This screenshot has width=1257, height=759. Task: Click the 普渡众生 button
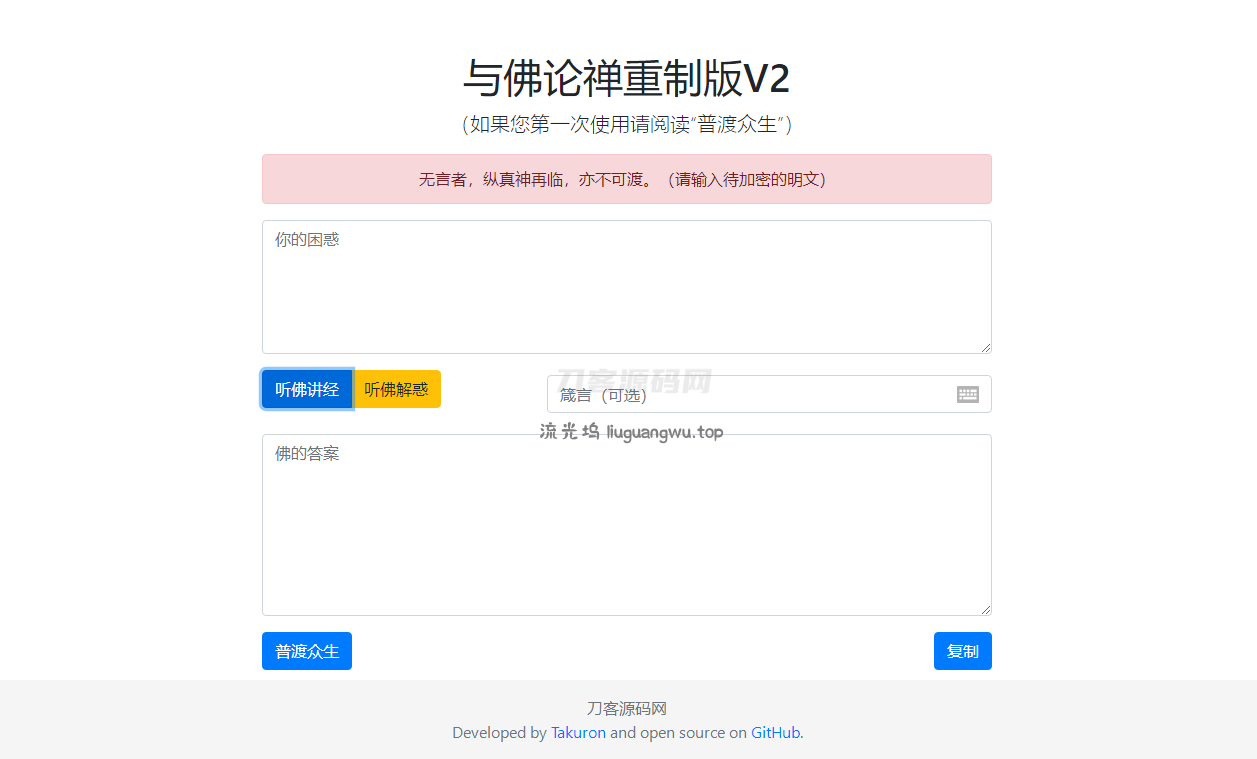pos(307,651)
